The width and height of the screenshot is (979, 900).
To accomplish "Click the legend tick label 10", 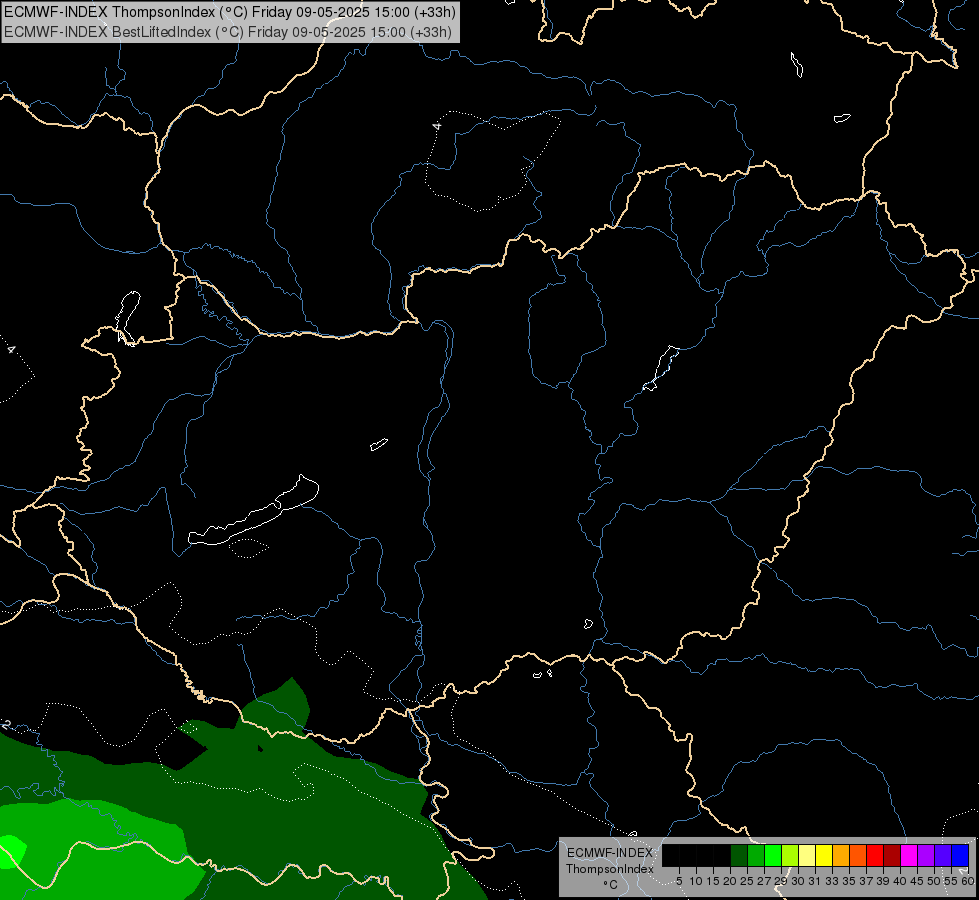I will [696, 881].
